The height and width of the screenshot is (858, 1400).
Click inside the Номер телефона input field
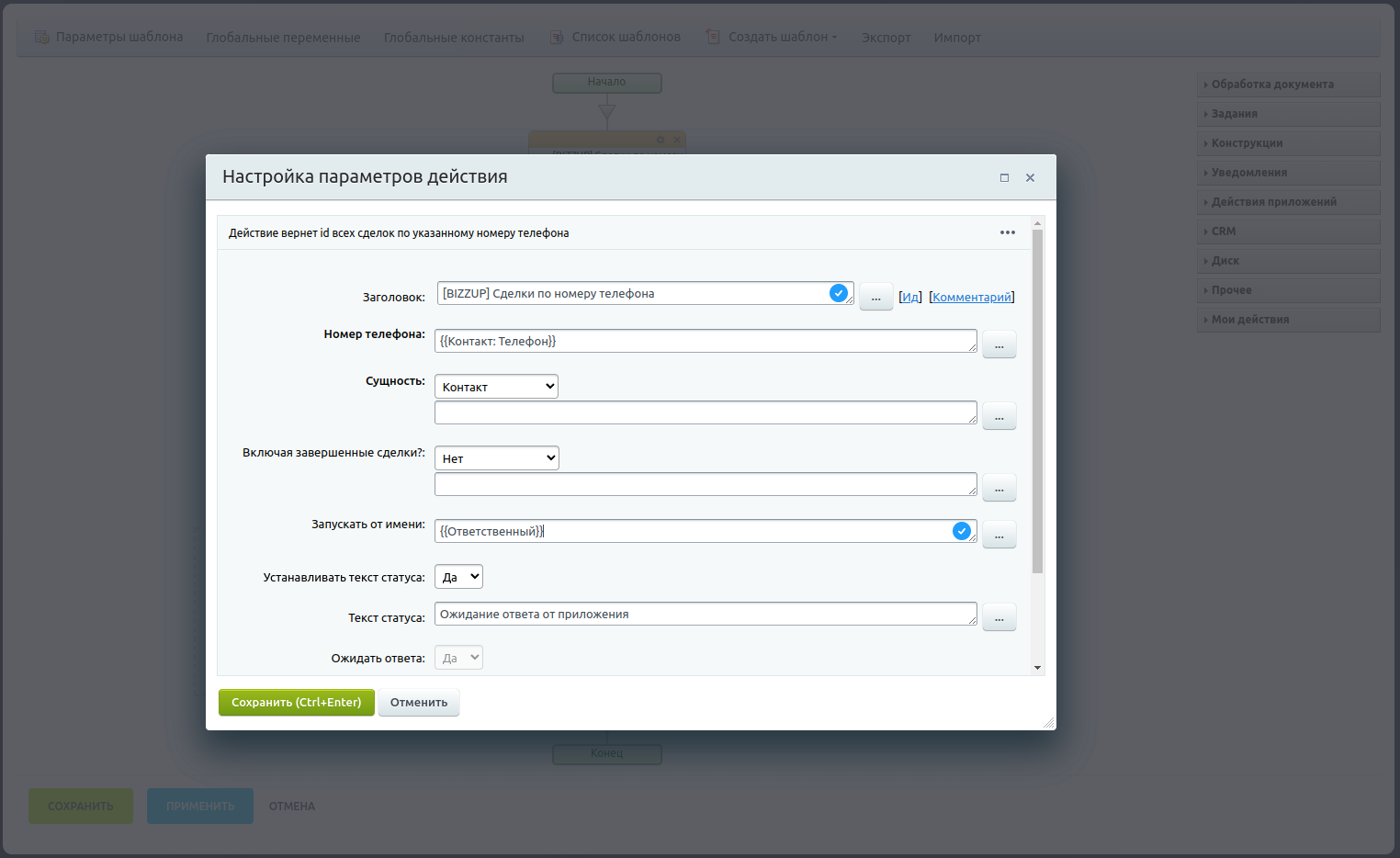(705, 341)
